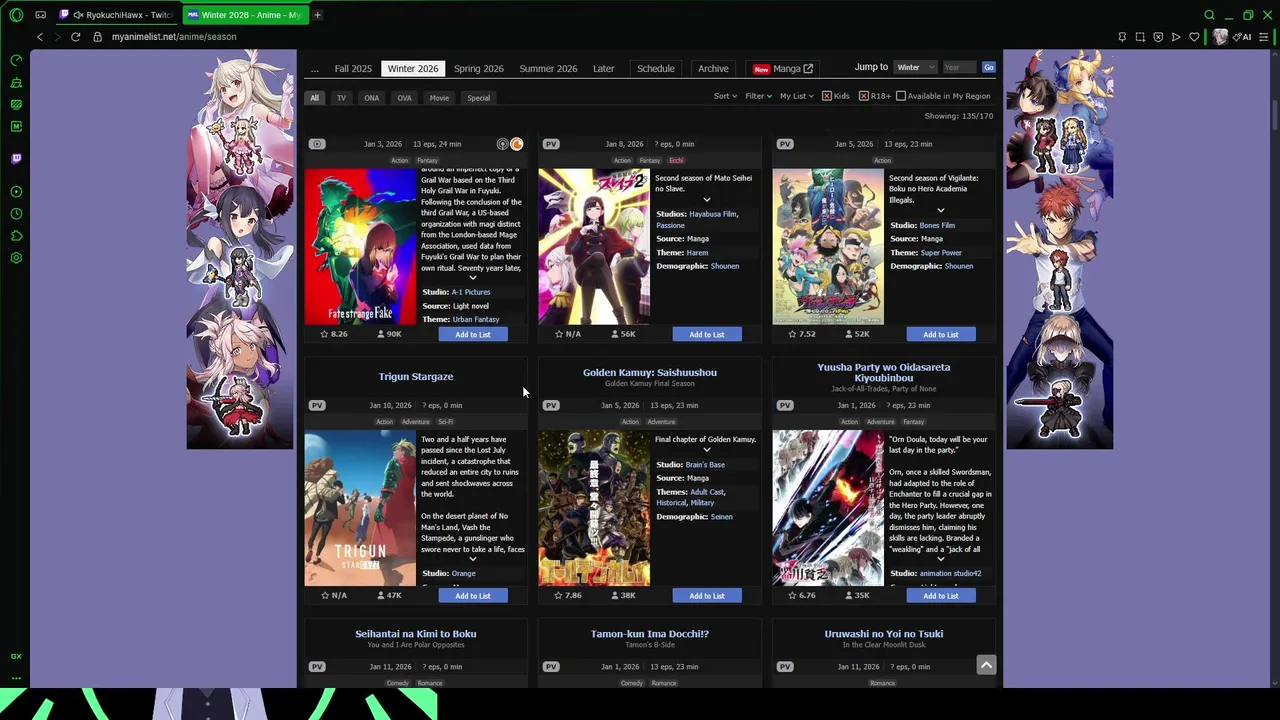Click the site security lock icon
Screen dimensions: 1280x720
click(x=97, y=37)
